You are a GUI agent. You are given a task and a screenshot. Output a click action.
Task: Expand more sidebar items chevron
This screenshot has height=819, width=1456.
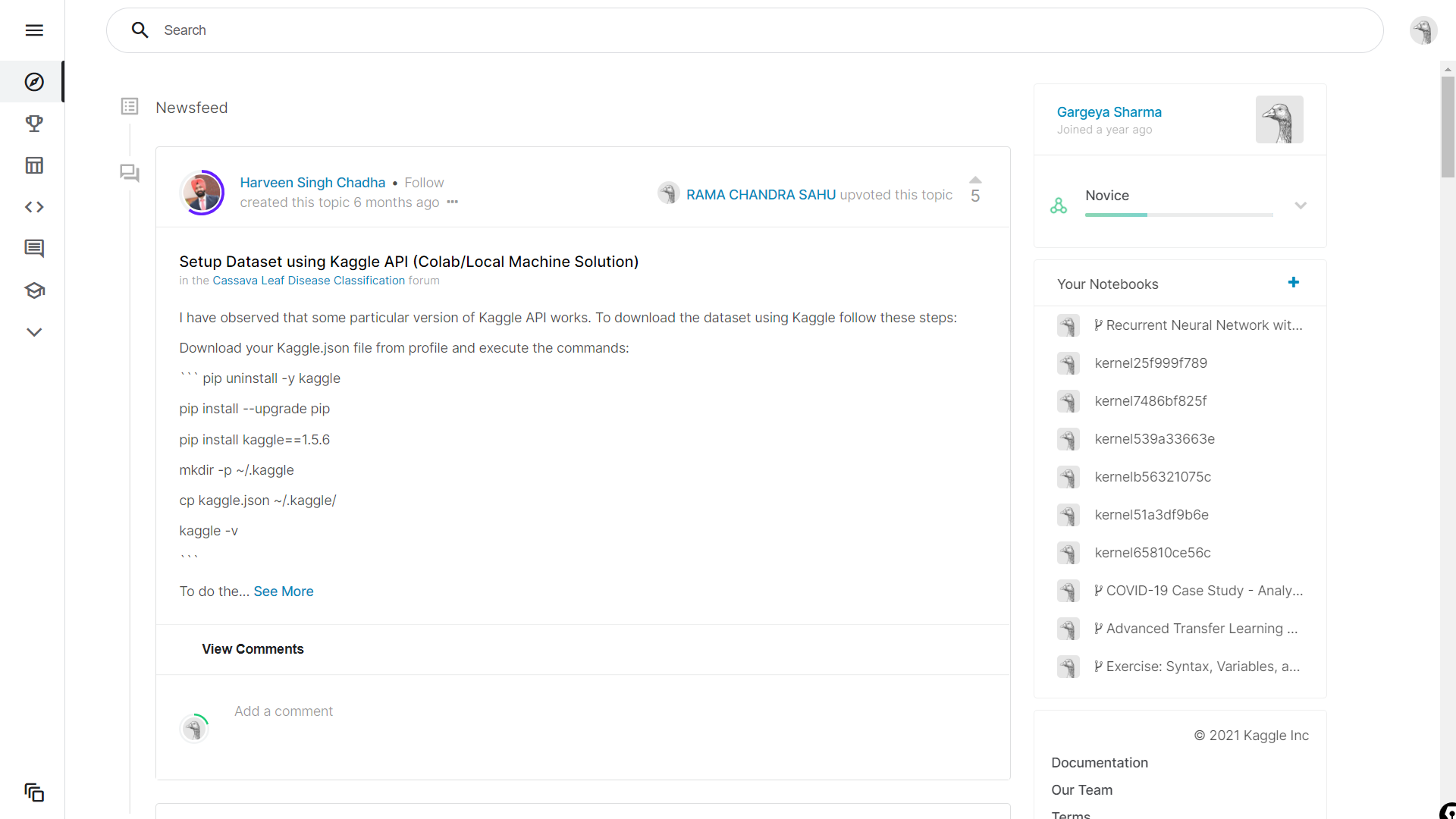tap(34, 332)
